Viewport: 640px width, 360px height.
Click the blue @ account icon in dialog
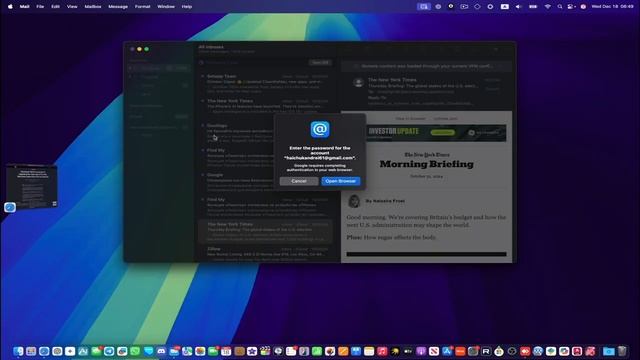click(x=320, y=129)
